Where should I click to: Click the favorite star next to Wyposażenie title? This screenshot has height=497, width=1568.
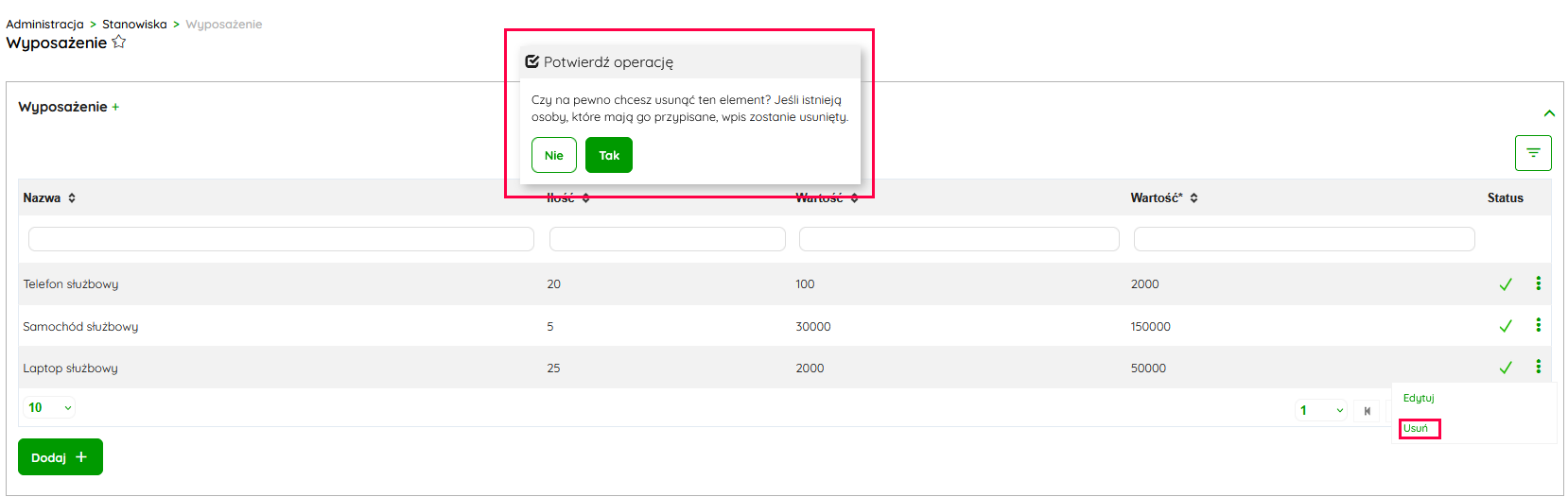coord(119,43)
